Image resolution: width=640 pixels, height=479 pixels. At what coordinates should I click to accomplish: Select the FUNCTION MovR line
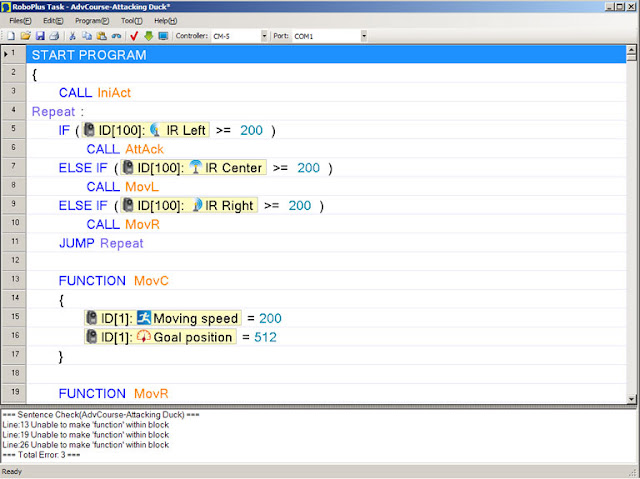point(326,393)
